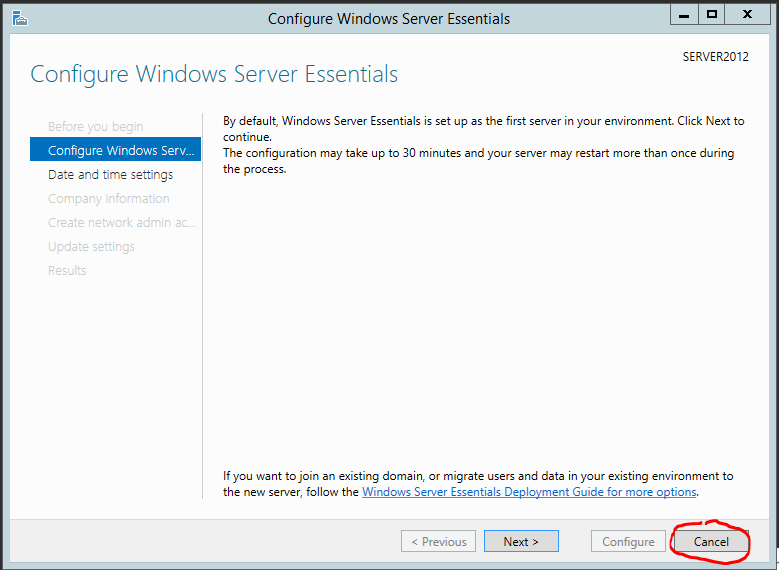This screenshot has width=779, height=570.
Task: Click the large Configure Windows Server Essentials heading
Action: click(214, 75)
